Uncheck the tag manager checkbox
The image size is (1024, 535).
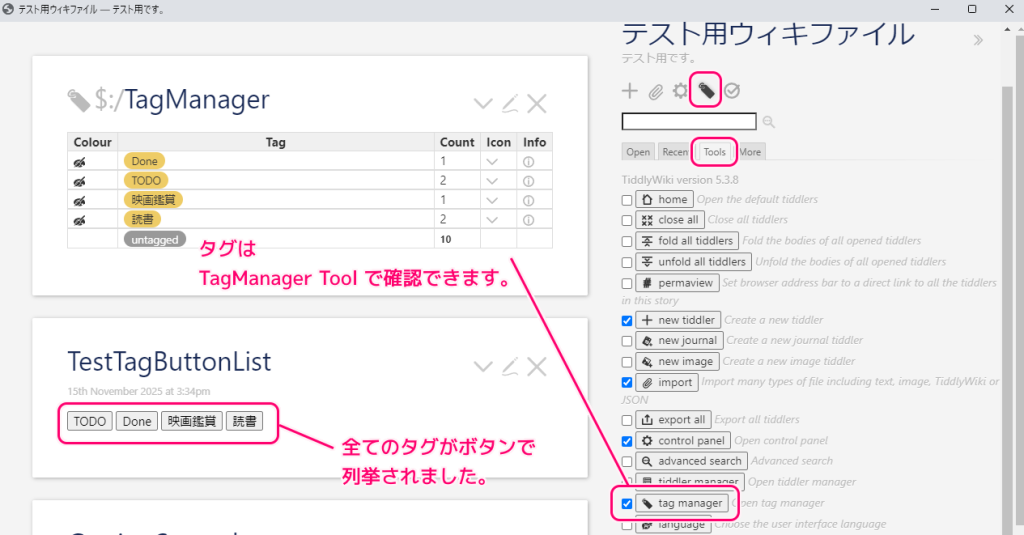coord(627,504)
